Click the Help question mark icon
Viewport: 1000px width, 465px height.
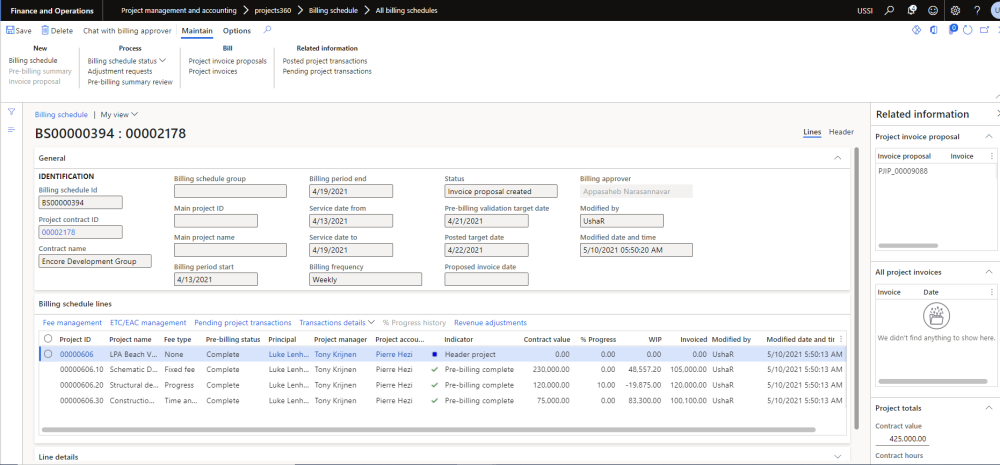click(x=976, y=10)
